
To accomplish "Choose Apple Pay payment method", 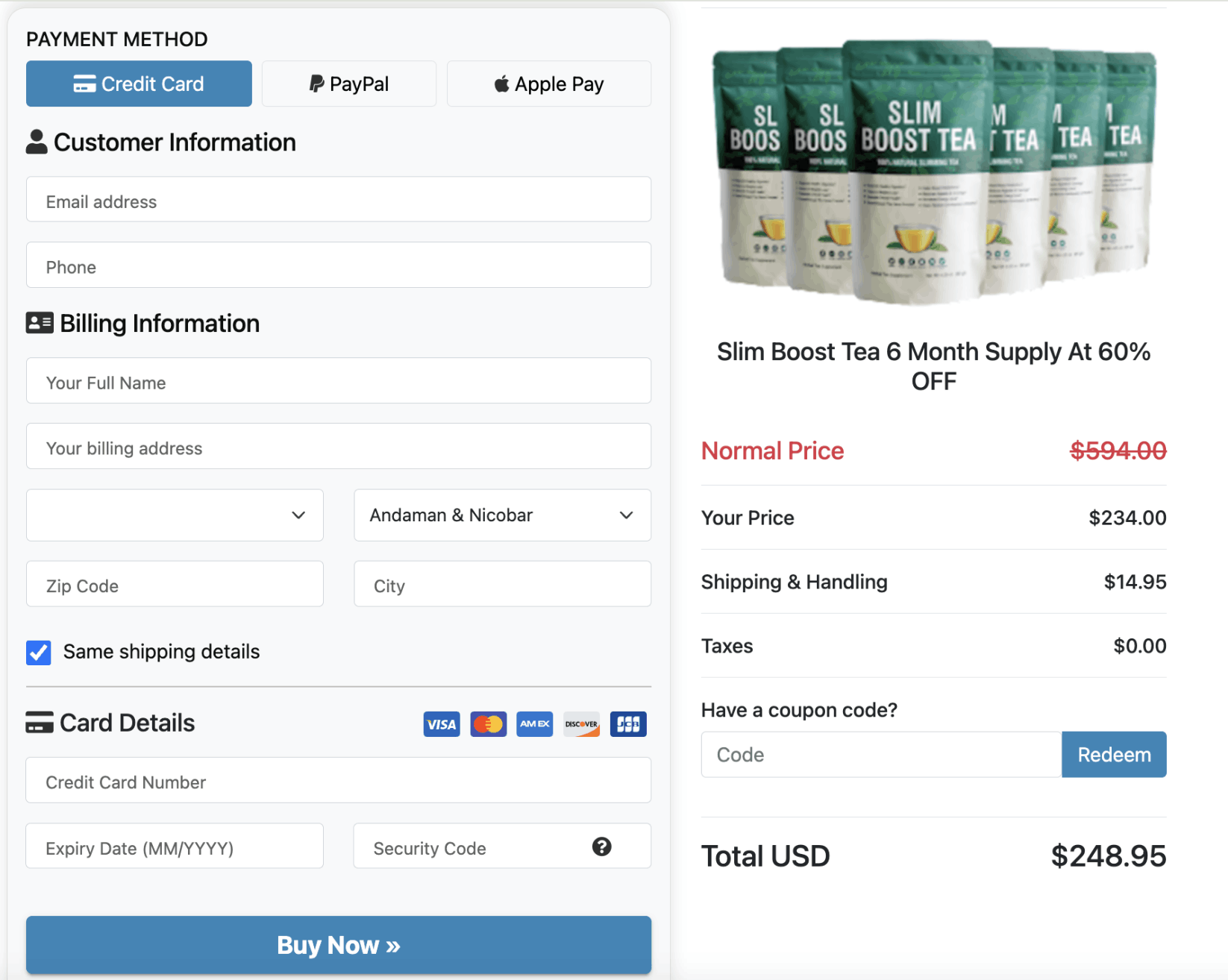I will [x=548, y=84].
